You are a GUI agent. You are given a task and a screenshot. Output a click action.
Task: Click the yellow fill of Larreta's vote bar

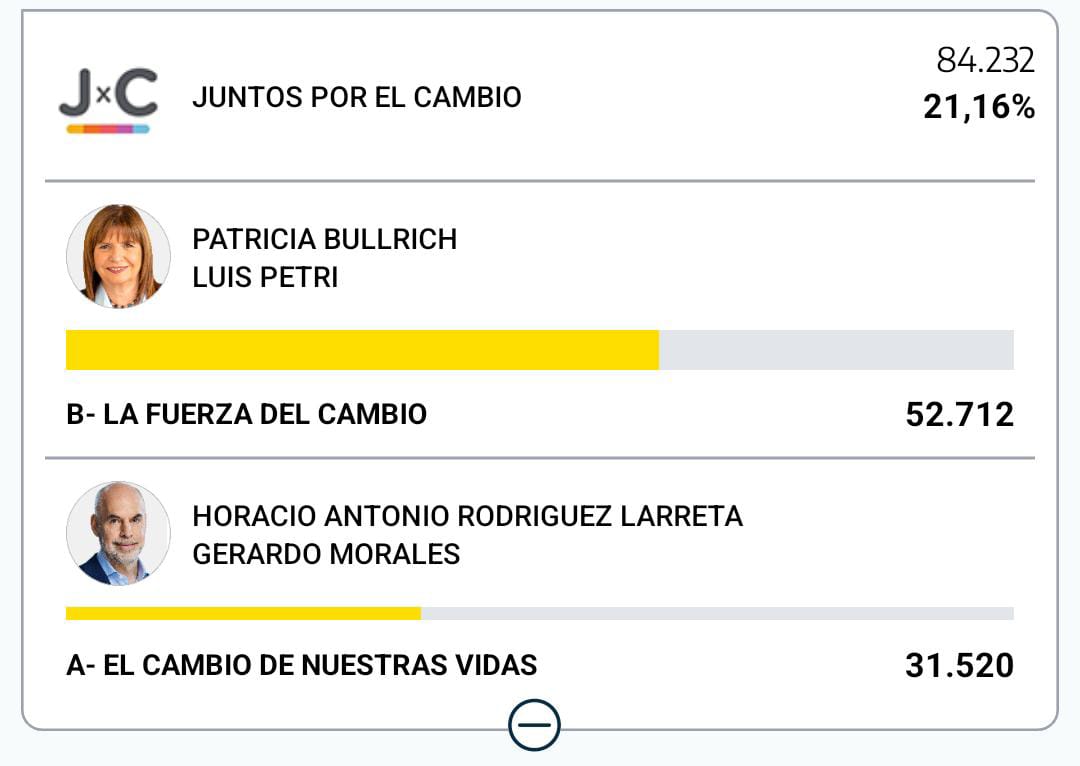pyautogui.click(x=243, y=613)
